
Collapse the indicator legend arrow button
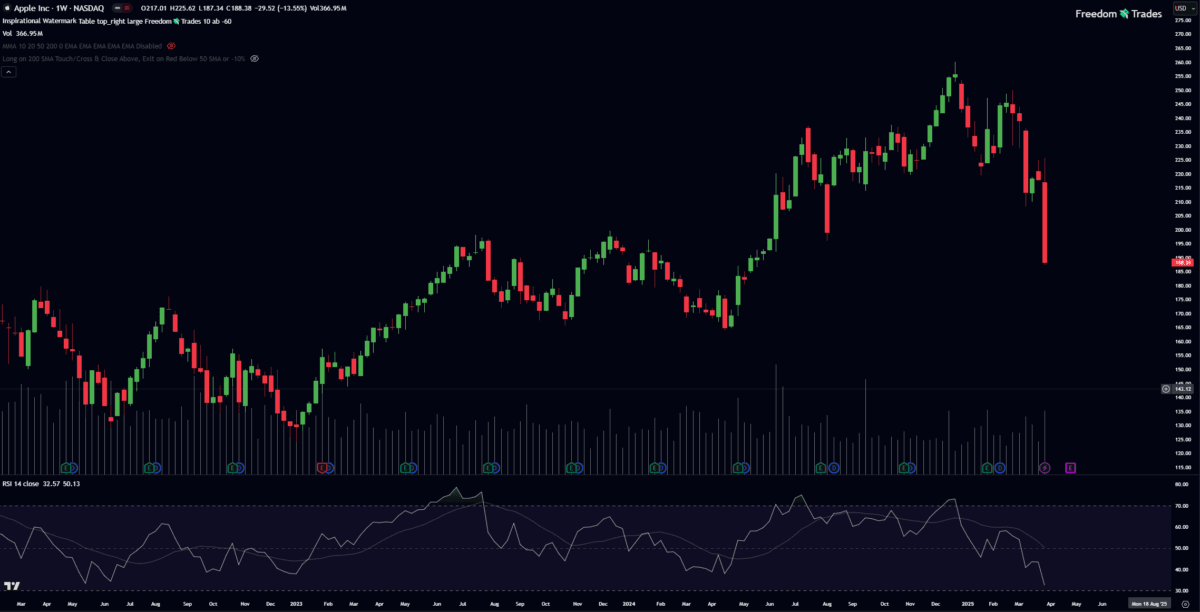[10, 70]
